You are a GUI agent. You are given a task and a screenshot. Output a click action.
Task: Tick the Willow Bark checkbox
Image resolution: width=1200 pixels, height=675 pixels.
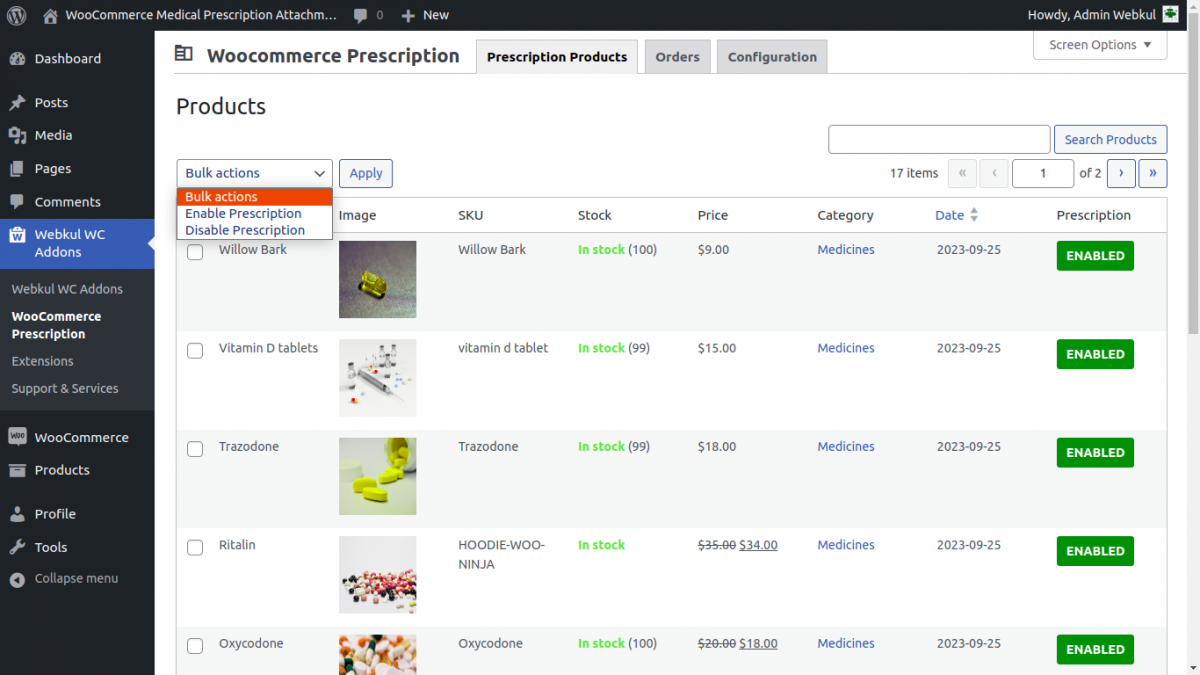coord(195,253)
